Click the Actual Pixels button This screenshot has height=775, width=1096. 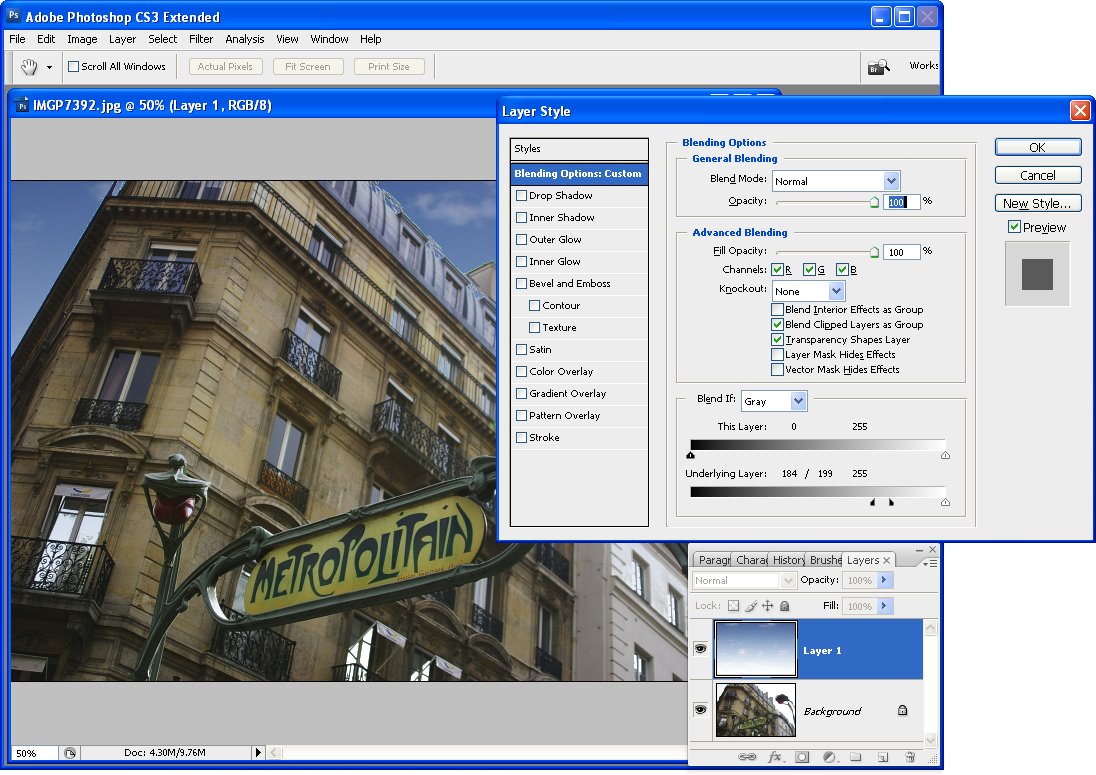[x=225, y=66]
